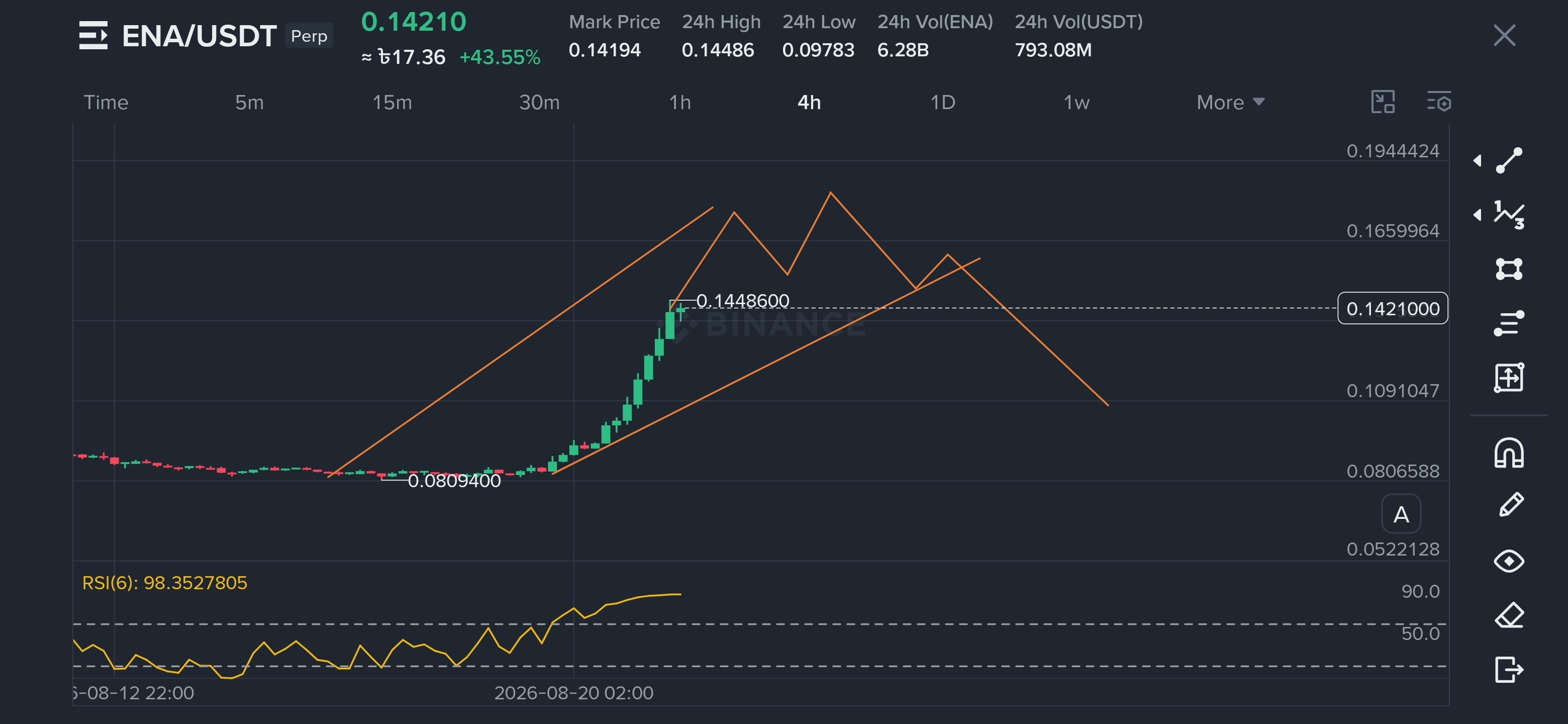Switch to the 1w interval

(x=1076, y=102)
